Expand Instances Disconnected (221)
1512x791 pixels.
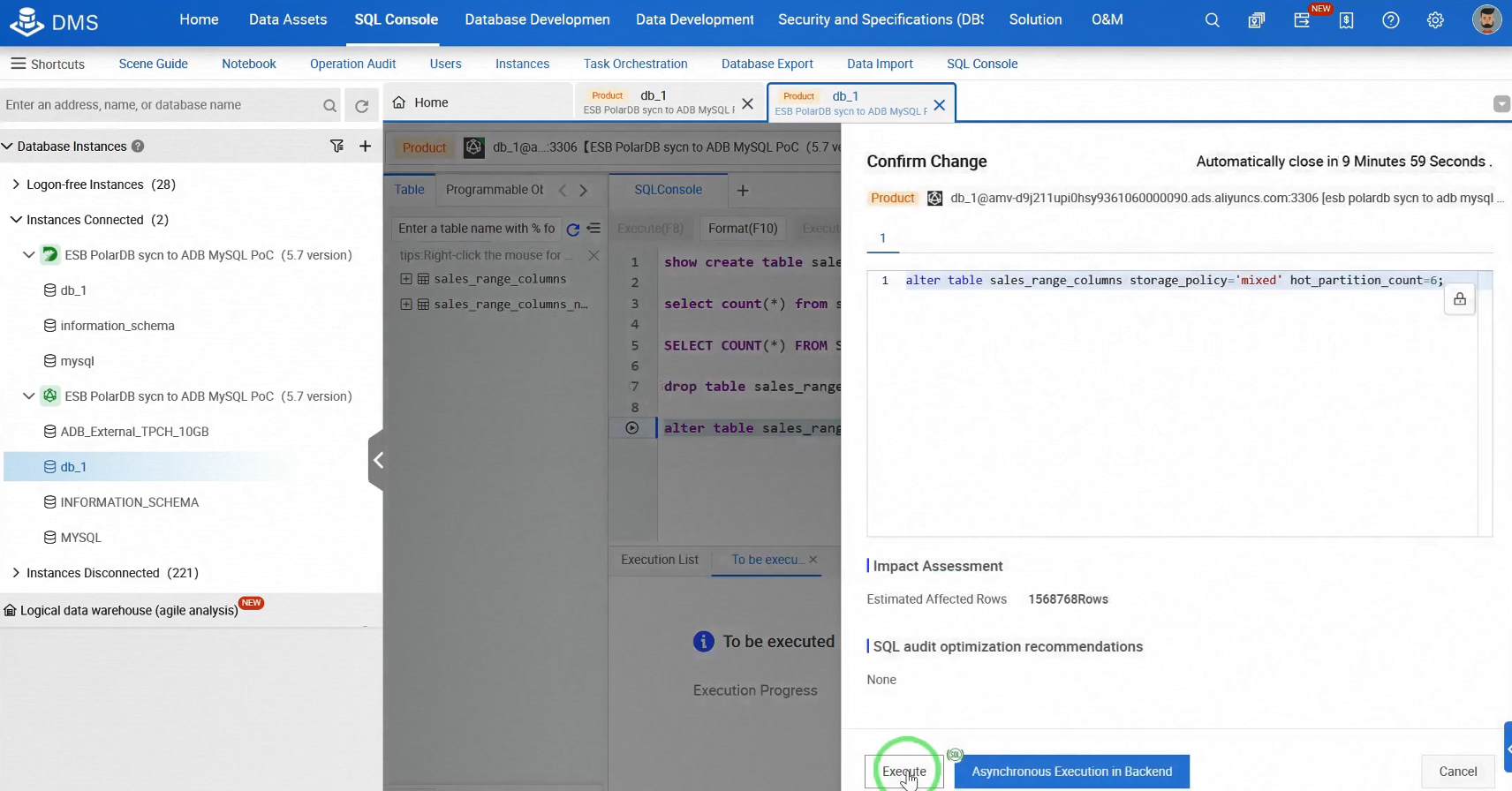16,573
